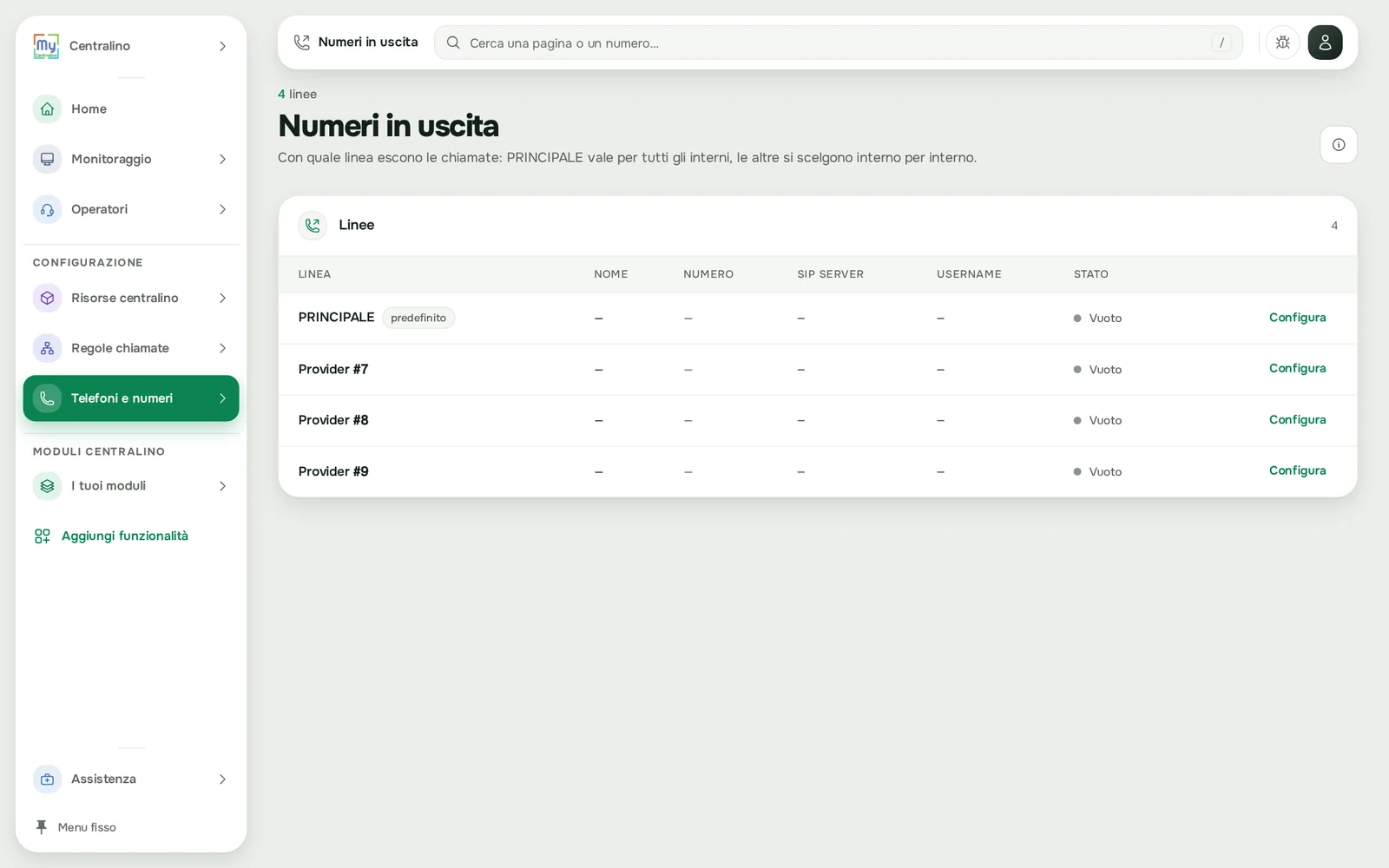Screen dimensions: 1389x868
Task: Click the Vuoto status of Provider #9
Action: coord(1098,472)
